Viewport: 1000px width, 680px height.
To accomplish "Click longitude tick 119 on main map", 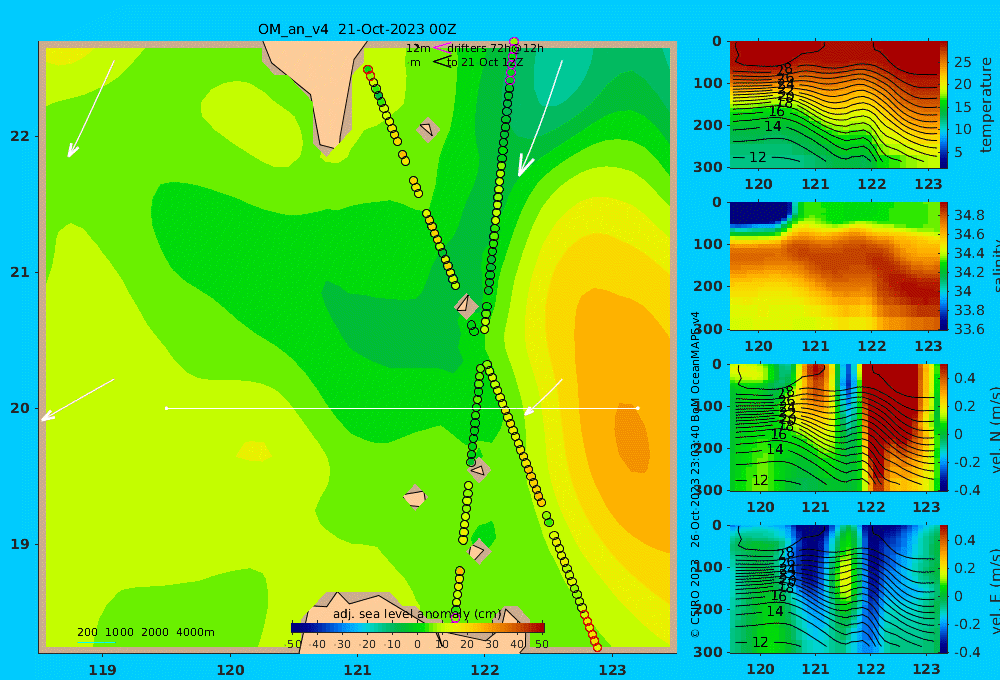I will [x=102, y=670].
